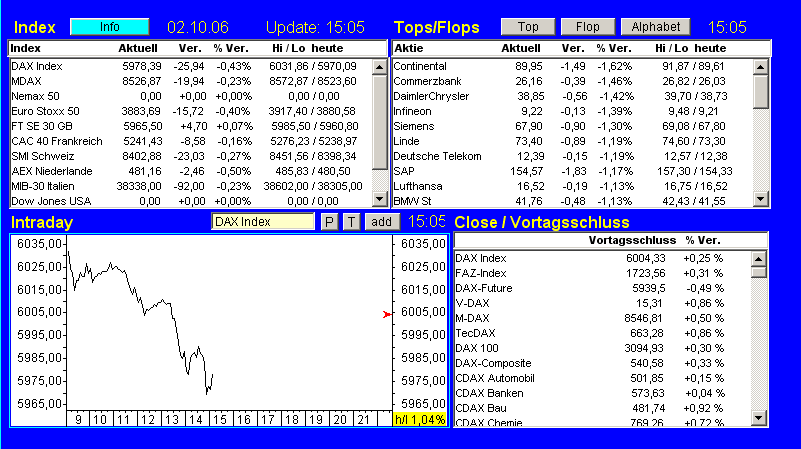Screen dimensions: 801x449
Task: Select the BMW St stock row
Action: coord(572,201)
